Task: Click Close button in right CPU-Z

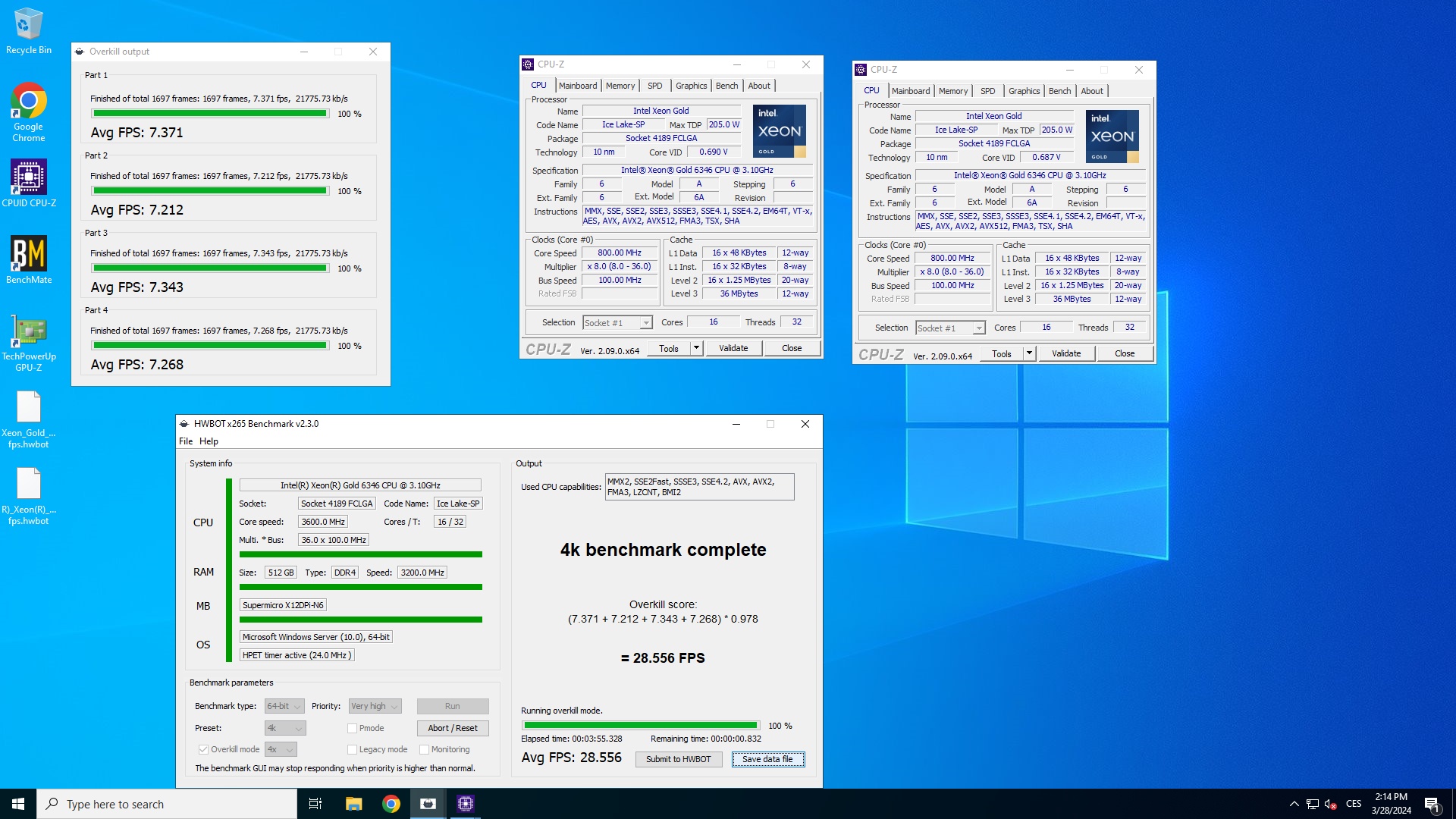Action: pos(1125,353)
